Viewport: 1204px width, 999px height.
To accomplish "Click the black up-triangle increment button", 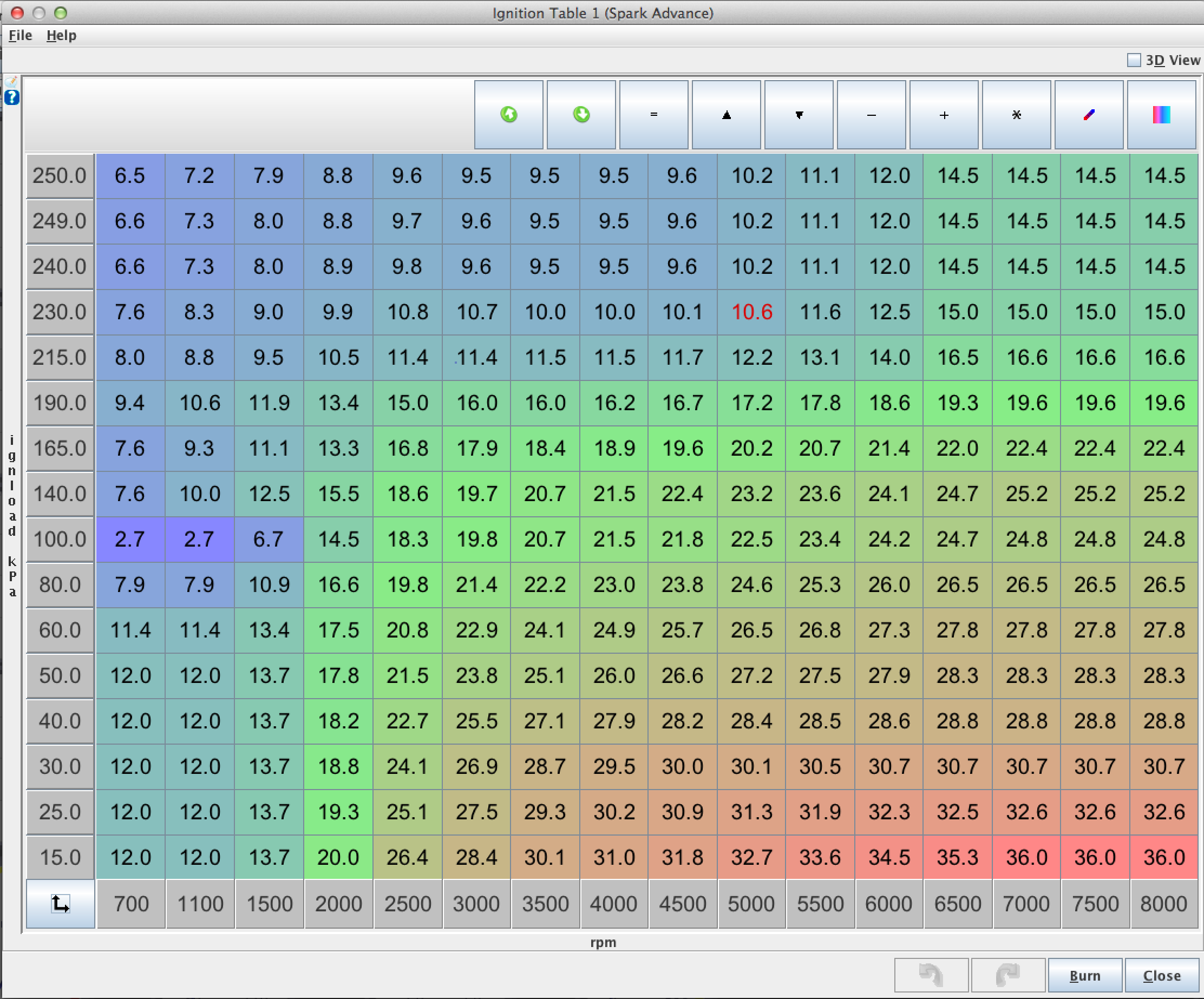I will pos(727,115).
